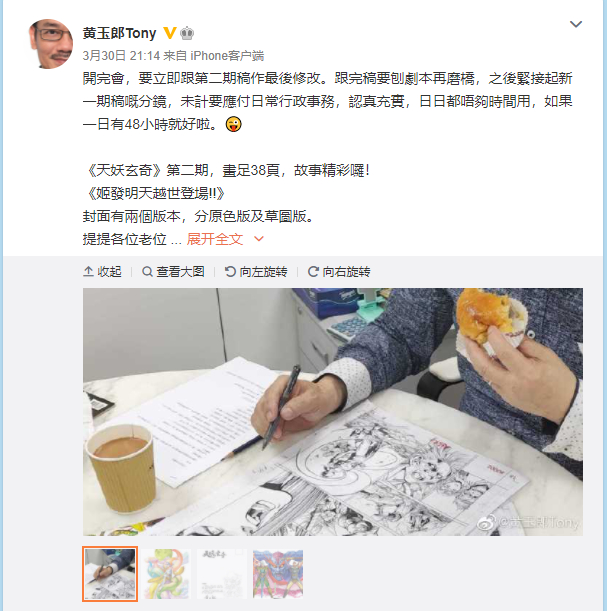Viewport: 607px width, 611px height.
Task: Select the third sketch cover thumbnail
Action: click(x=222, y=574)
